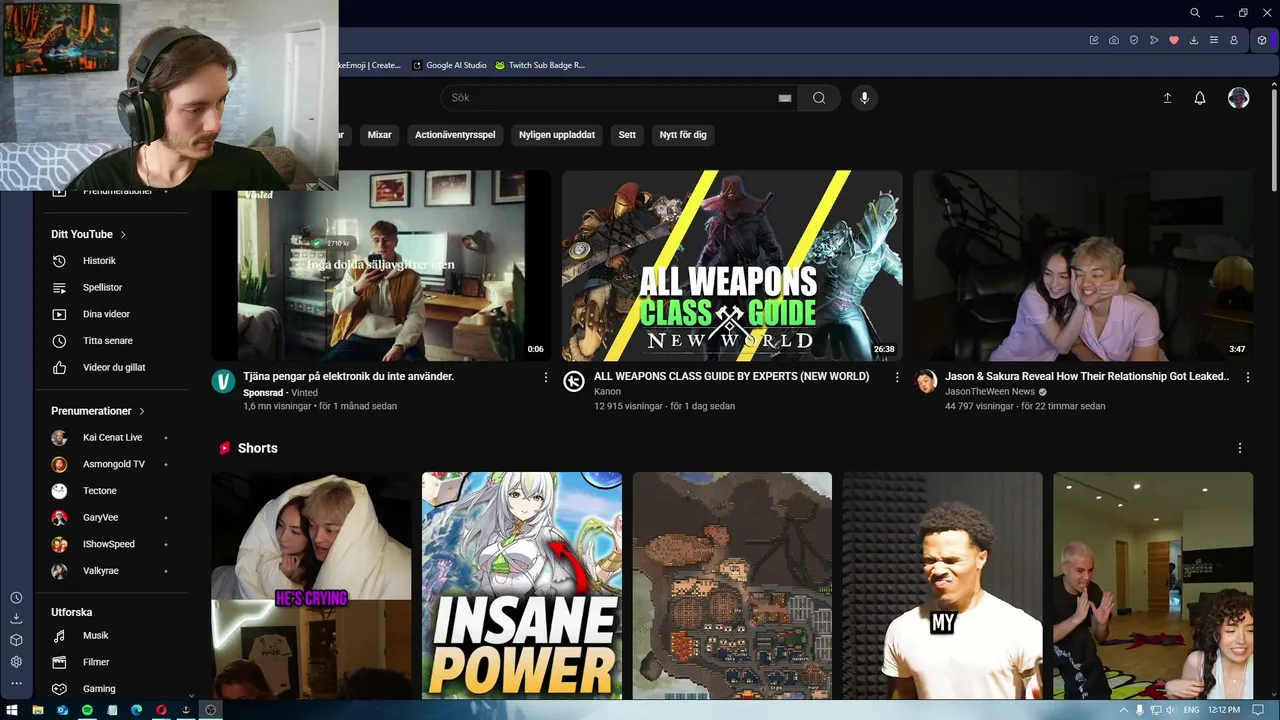1280x720 pixels.
Task: Play ALL WEAPONS CLASS GUIDE thumbnail
Action: [x=732, y=265]
